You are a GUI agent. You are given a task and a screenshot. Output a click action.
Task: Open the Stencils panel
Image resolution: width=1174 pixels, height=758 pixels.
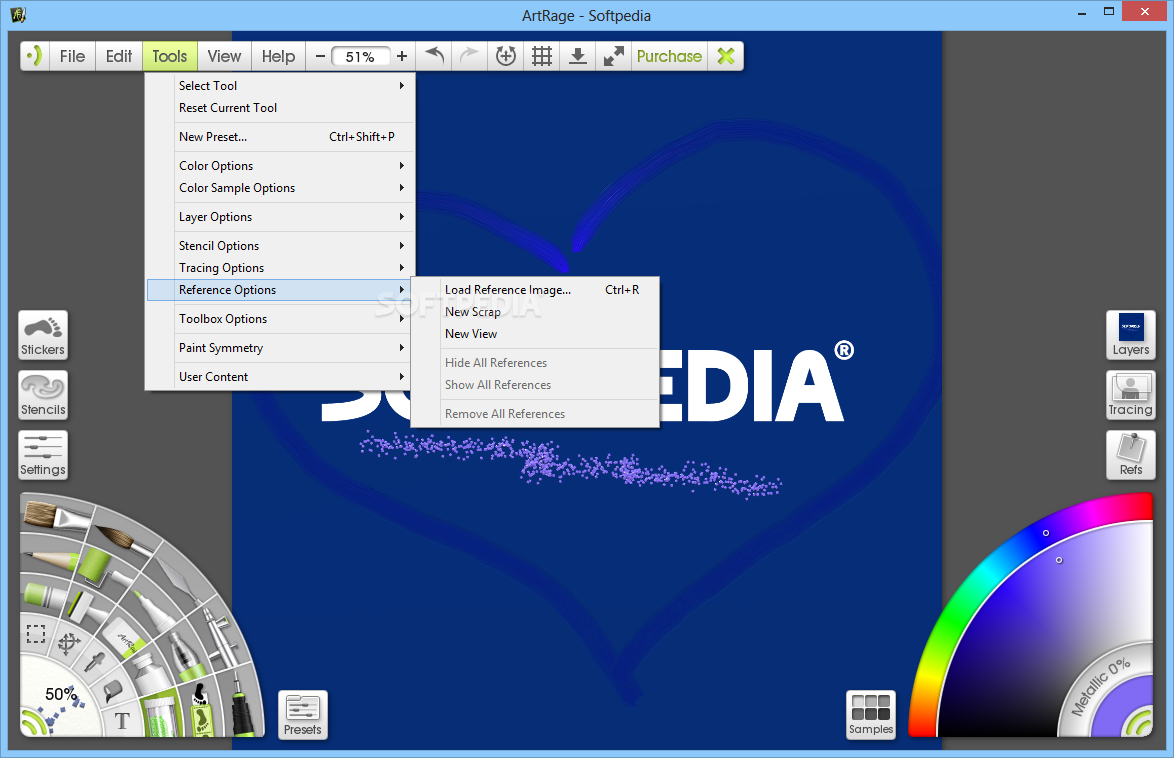click(x=43, y=395)
